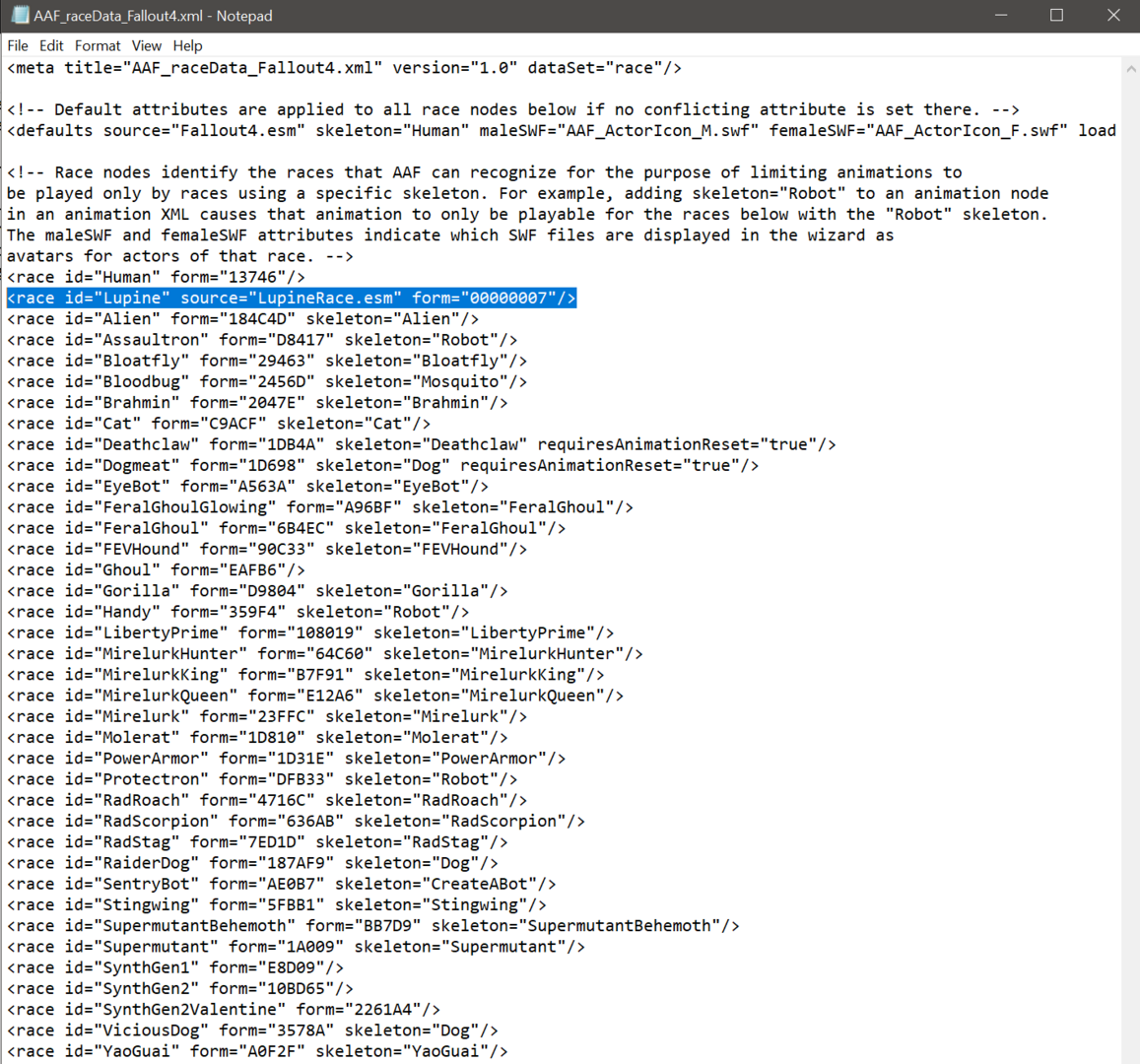1140x1064 pixels.
Task: Click the "be played only by races" comment line
Action: pos(528,193)
